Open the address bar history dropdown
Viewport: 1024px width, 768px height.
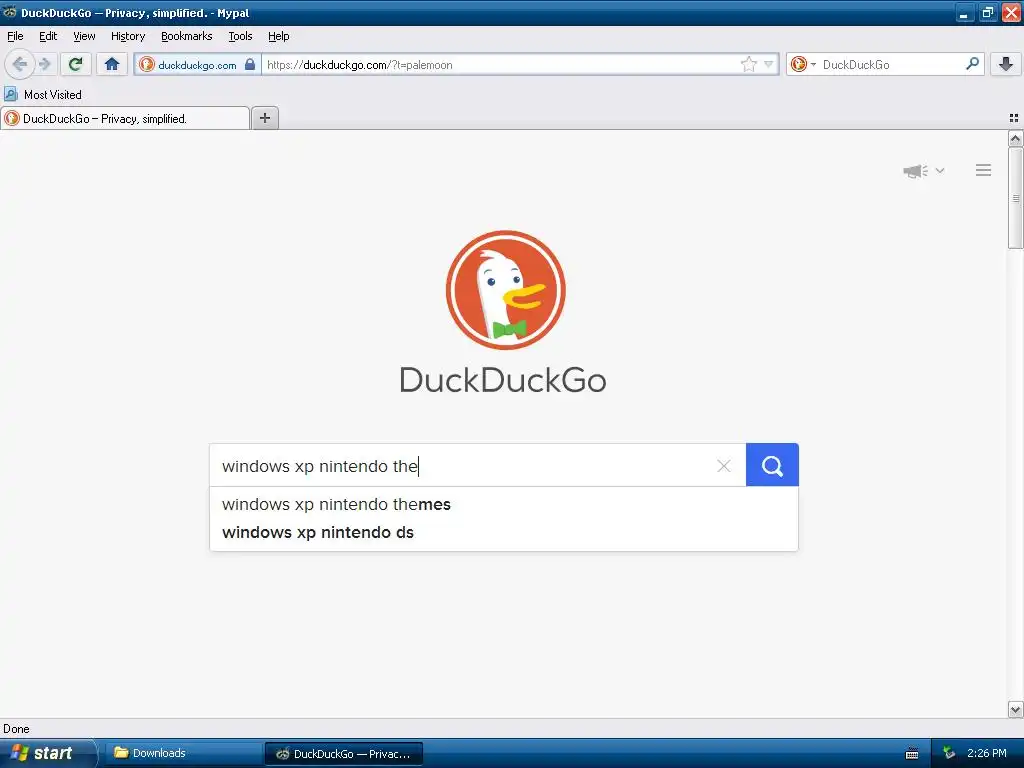click(769, 64)
